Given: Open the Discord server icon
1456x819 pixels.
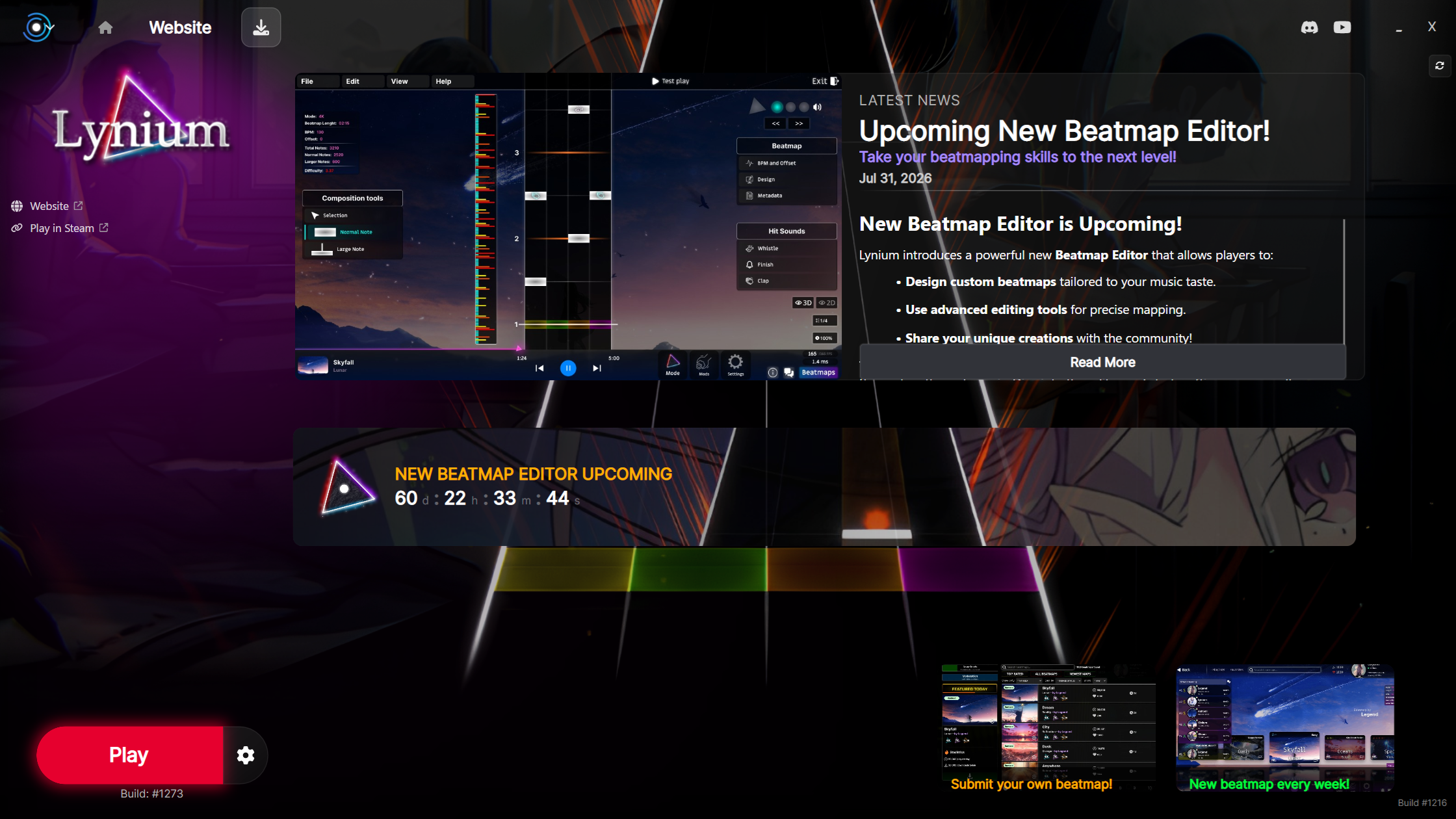Looking at the screenshot, I should [1309, 27].
